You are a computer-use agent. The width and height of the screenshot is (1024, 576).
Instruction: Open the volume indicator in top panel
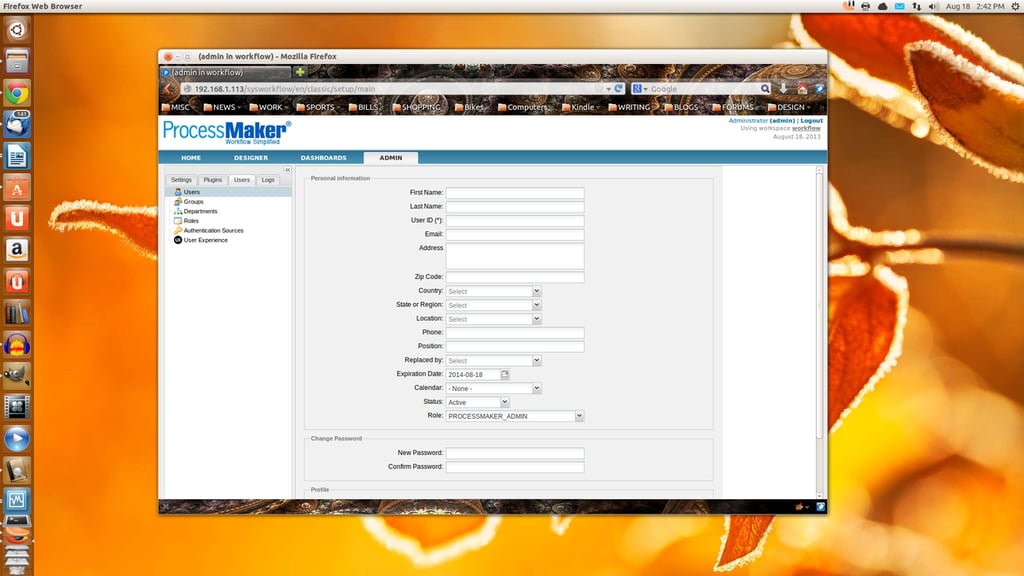click(x=934, y=6)
